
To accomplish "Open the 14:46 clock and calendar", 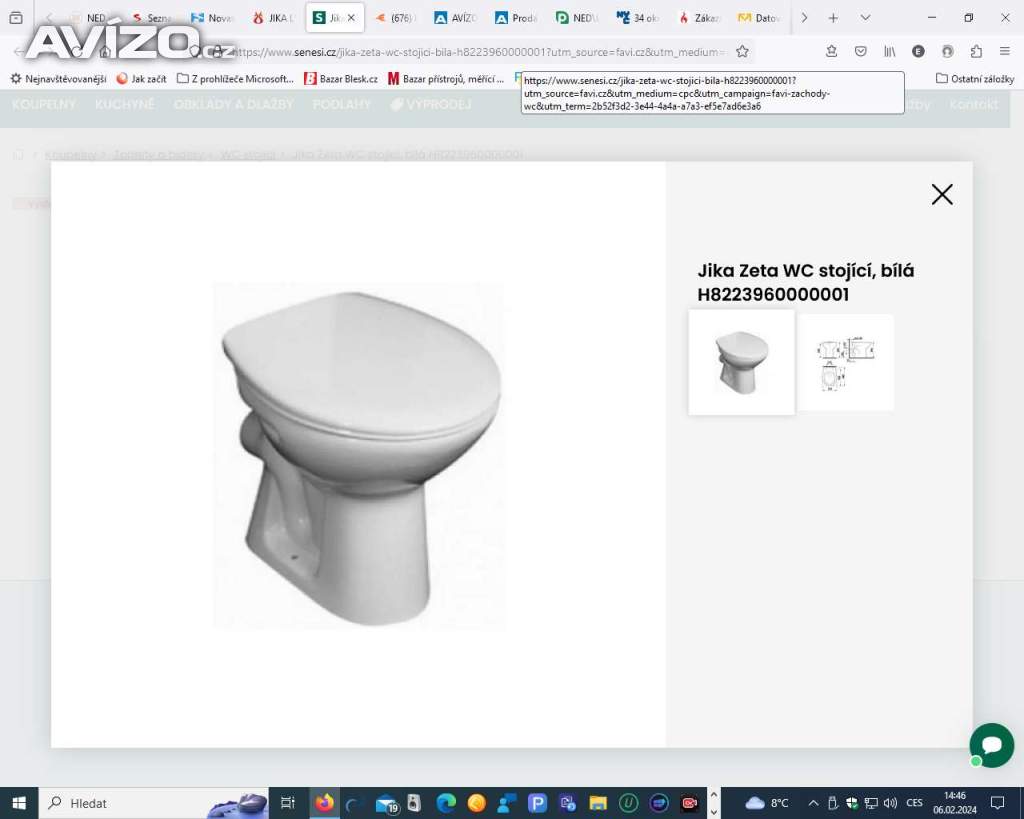I will [x=955, y=803].
